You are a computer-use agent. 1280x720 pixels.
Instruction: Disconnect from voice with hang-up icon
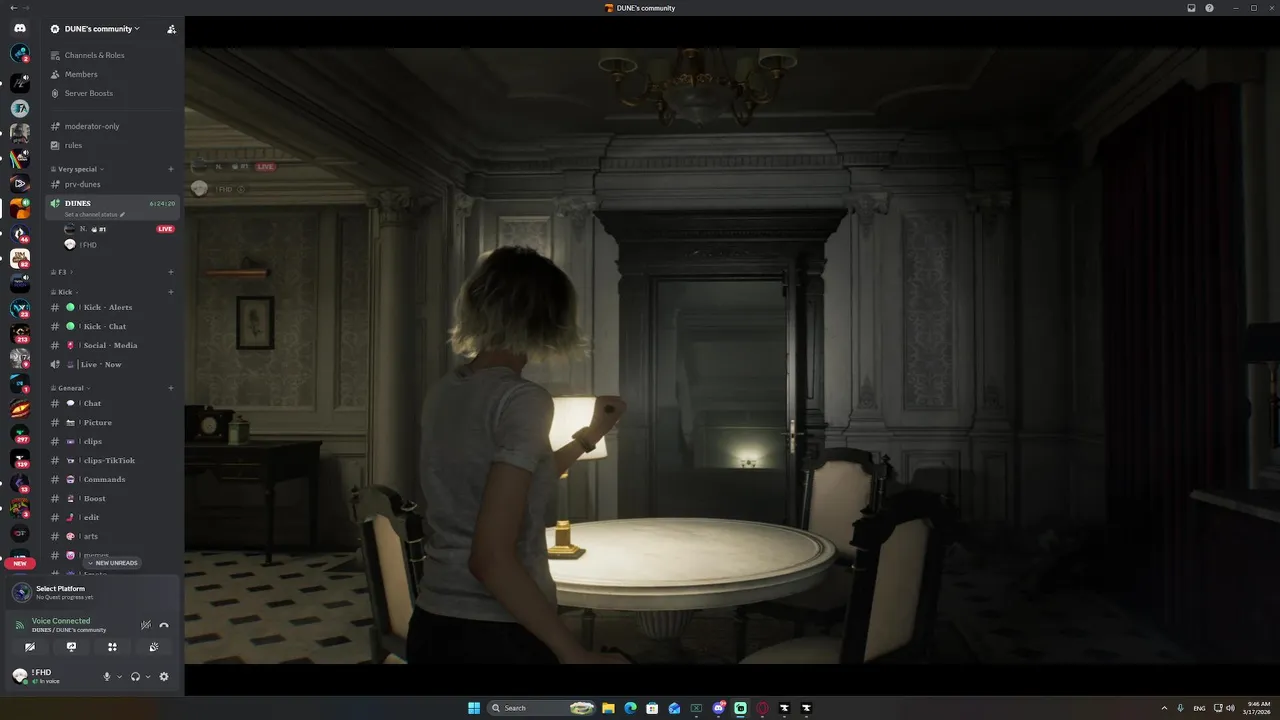pos(164,625)
